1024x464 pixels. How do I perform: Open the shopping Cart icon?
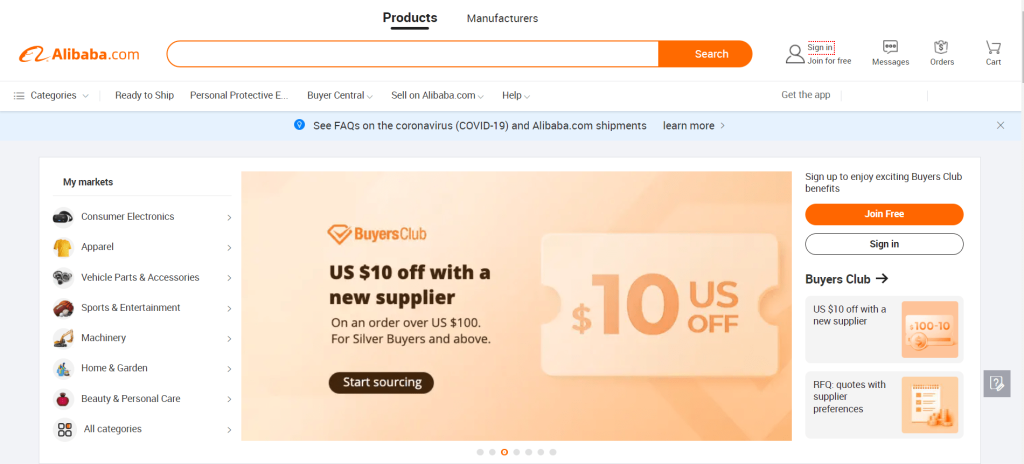(993, 47)
